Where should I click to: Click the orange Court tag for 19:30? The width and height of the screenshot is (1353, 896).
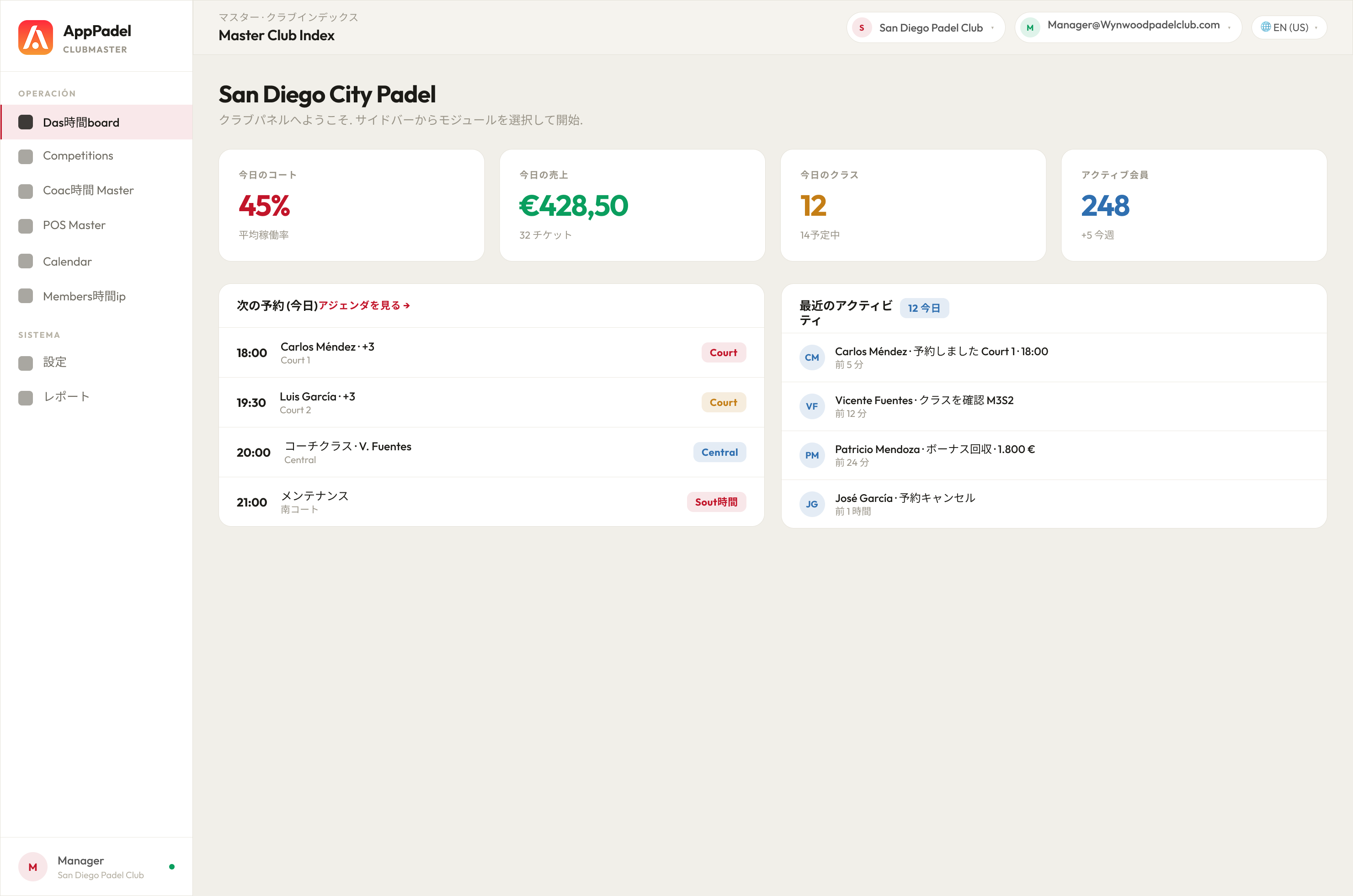point(723,402)
